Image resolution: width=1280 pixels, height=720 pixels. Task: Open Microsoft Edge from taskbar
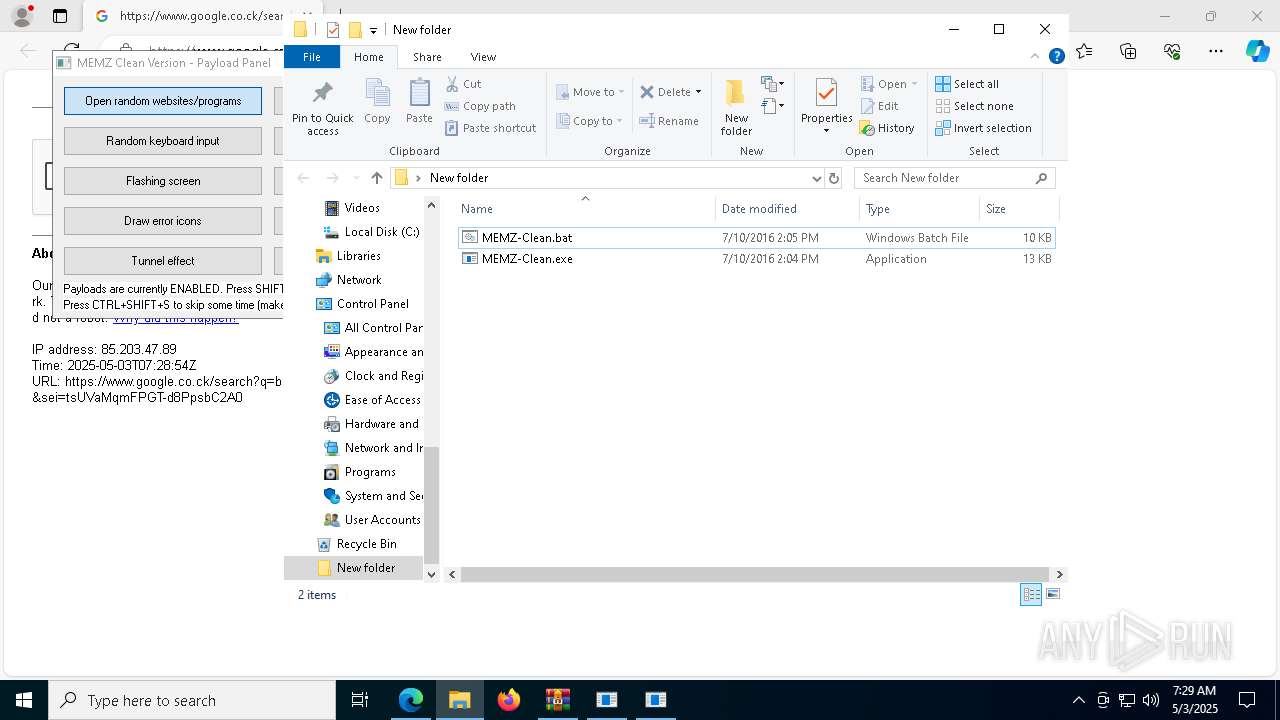(411, 700)
